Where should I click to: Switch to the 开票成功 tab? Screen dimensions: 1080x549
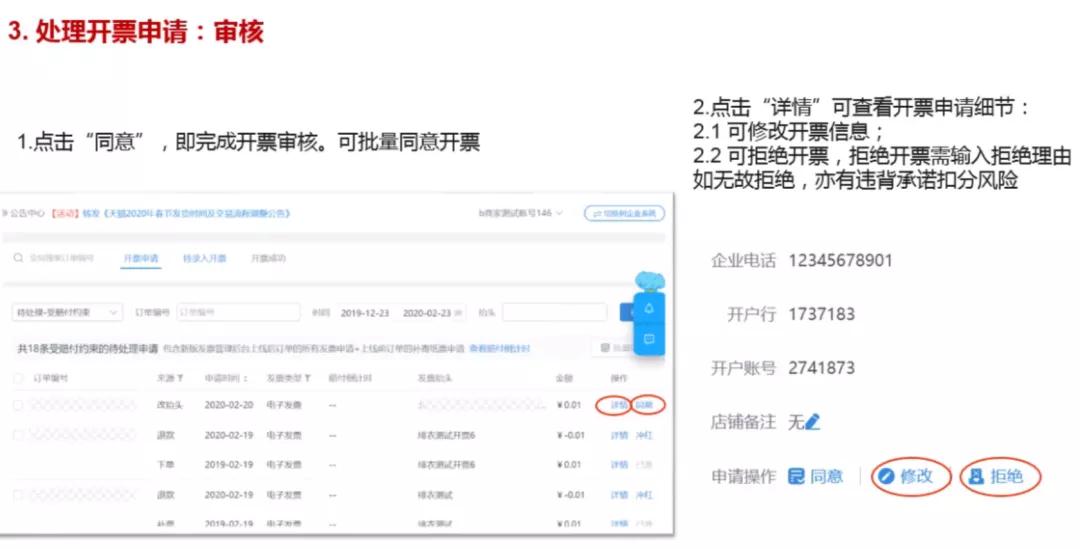coord(268,258)
